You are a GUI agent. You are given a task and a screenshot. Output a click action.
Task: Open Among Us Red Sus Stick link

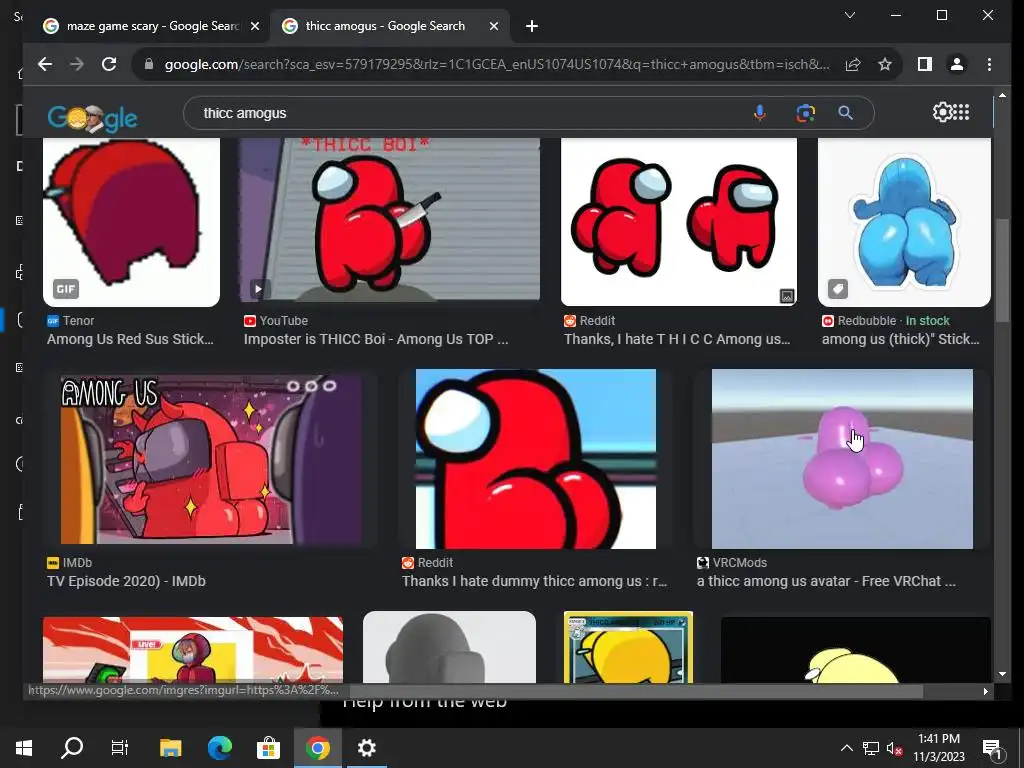(x=130, y=339)
